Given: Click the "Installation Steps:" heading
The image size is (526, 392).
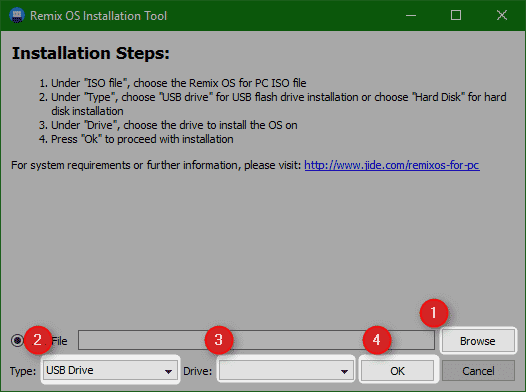Looking at the screenshot, I should click(x=91, y=53).
